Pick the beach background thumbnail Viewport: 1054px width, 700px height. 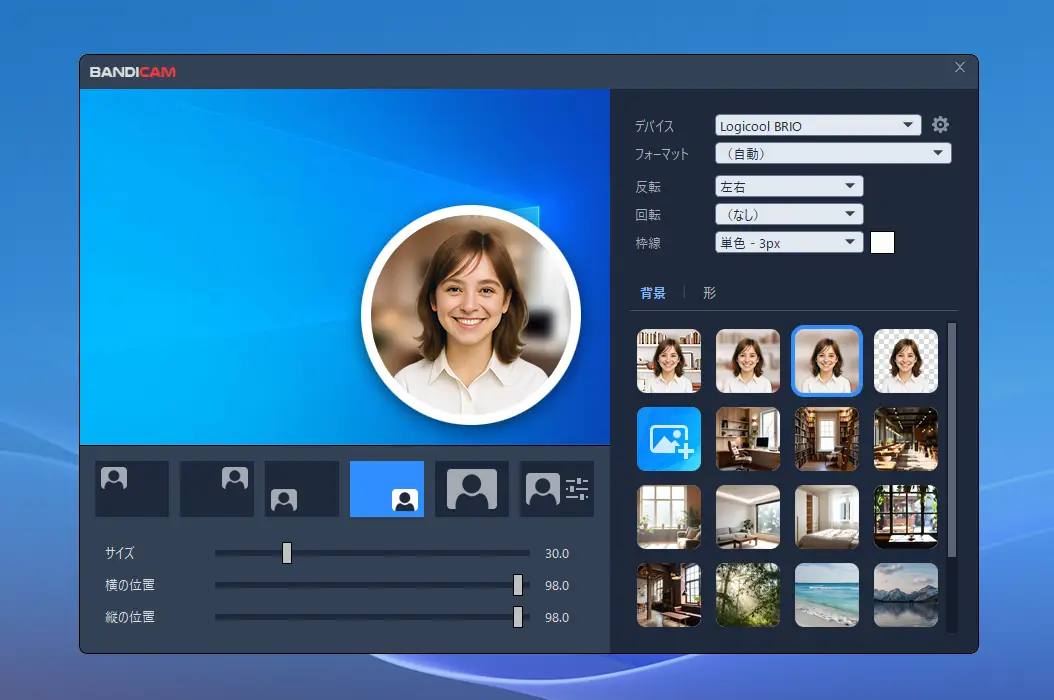[x=827, y=595]
